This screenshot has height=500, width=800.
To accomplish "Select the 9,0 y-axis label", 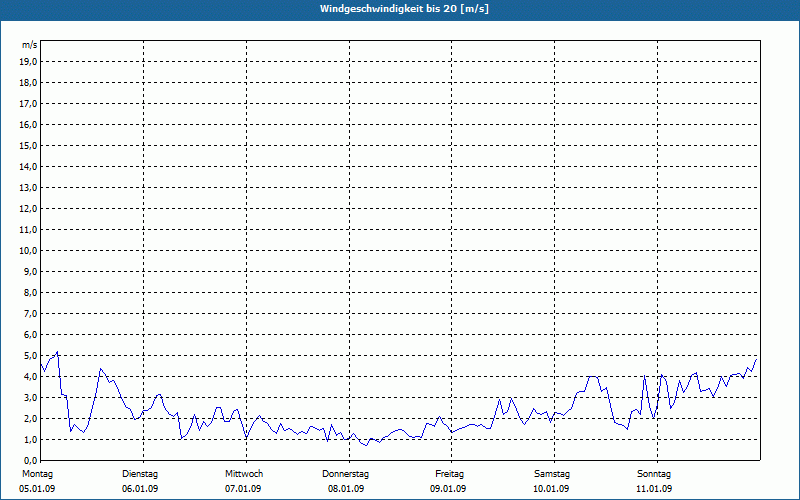I will [x=30, y=271].
